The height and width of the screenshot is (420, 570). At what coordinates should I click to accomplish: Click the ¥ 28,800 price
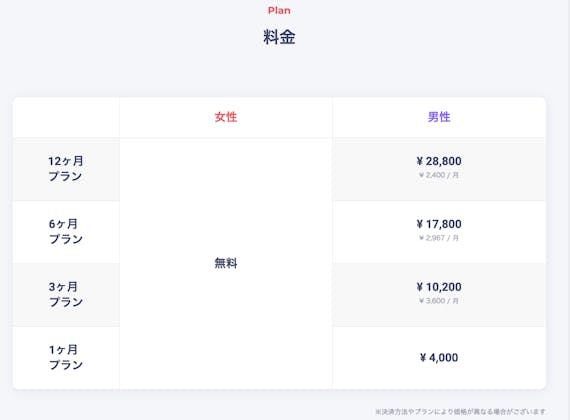tap(439, 161)
